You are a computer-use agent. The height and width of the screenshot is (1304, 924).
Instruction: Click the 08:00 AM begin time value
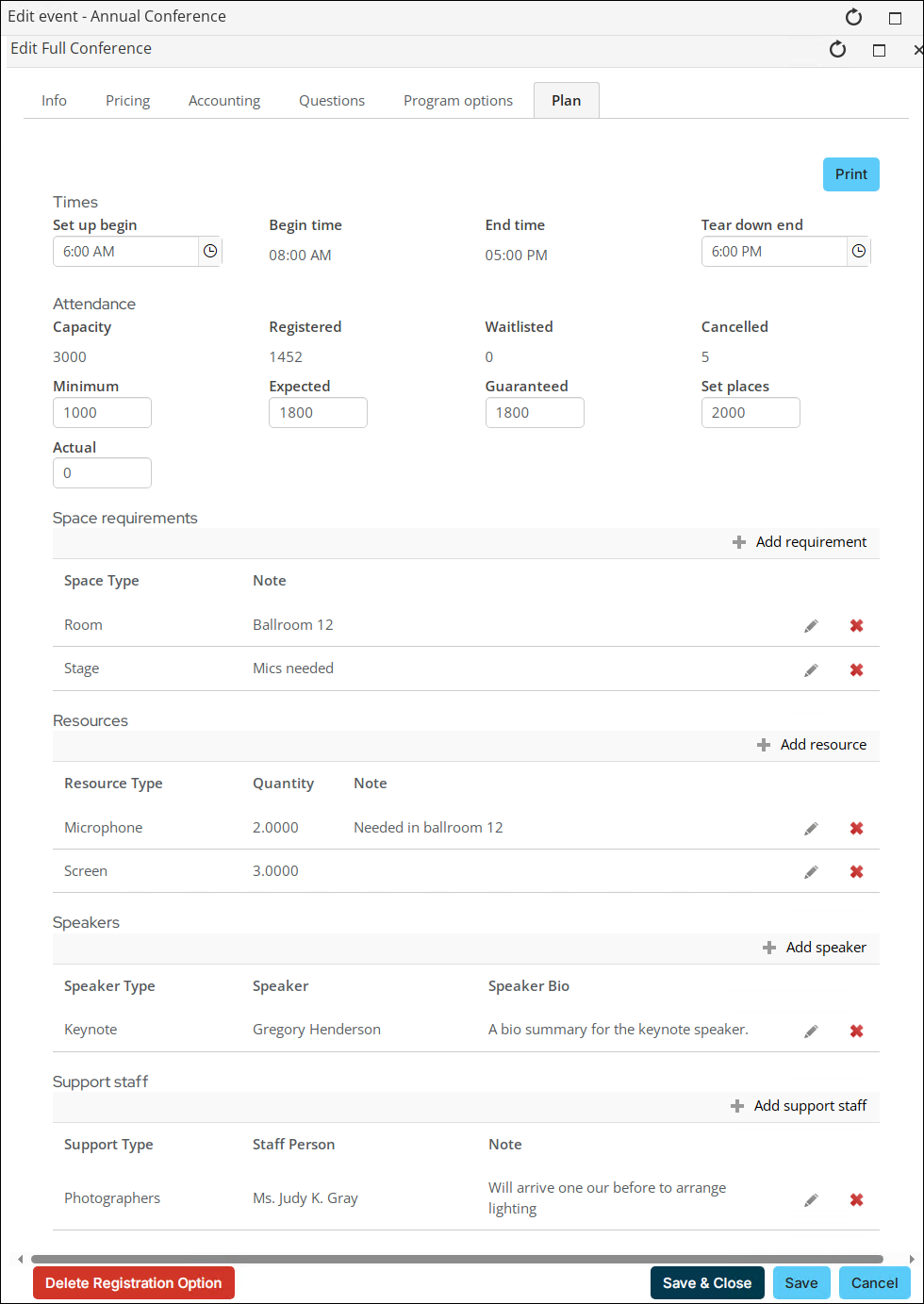point(300,256)
